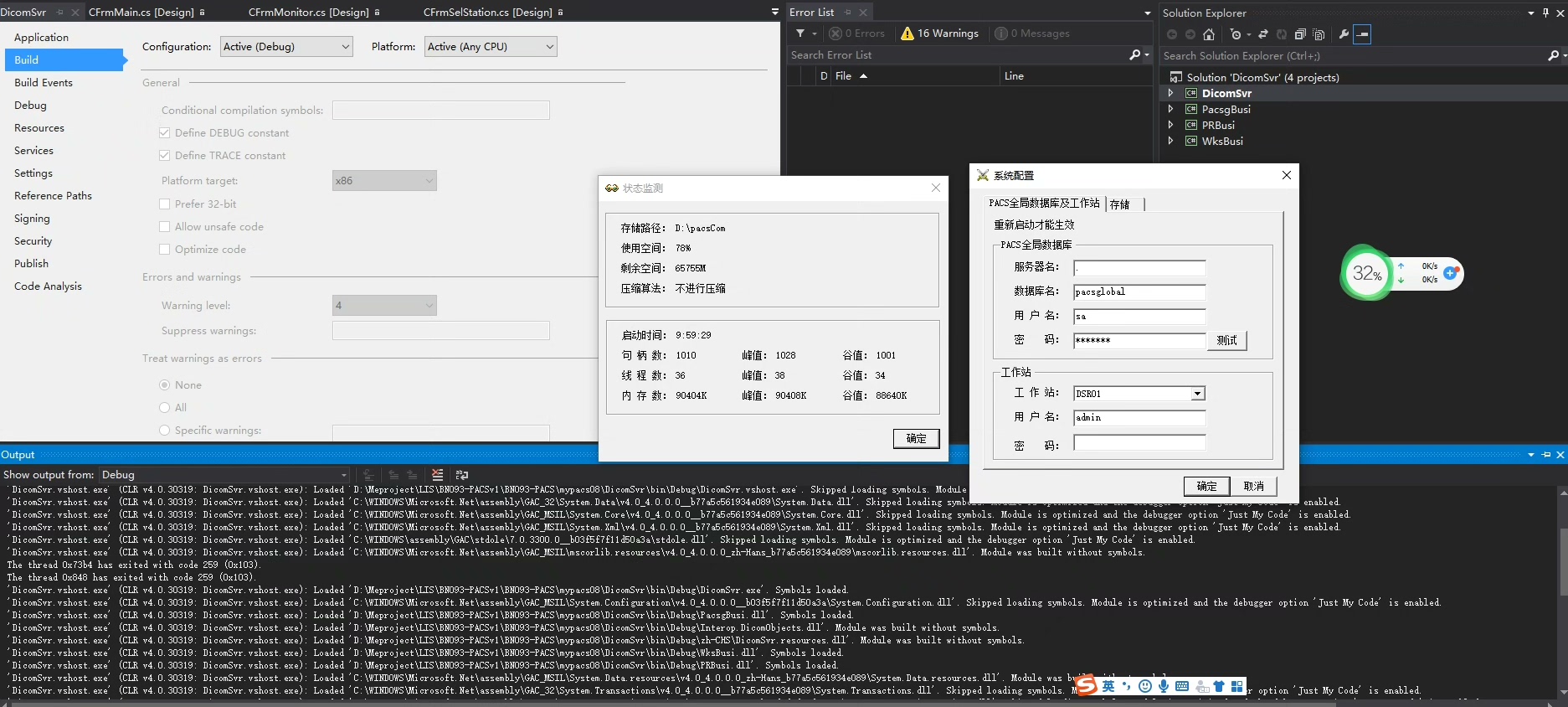1568x707 pixels.
Task: Open the Build Events settings page
Action: (44, 83)
